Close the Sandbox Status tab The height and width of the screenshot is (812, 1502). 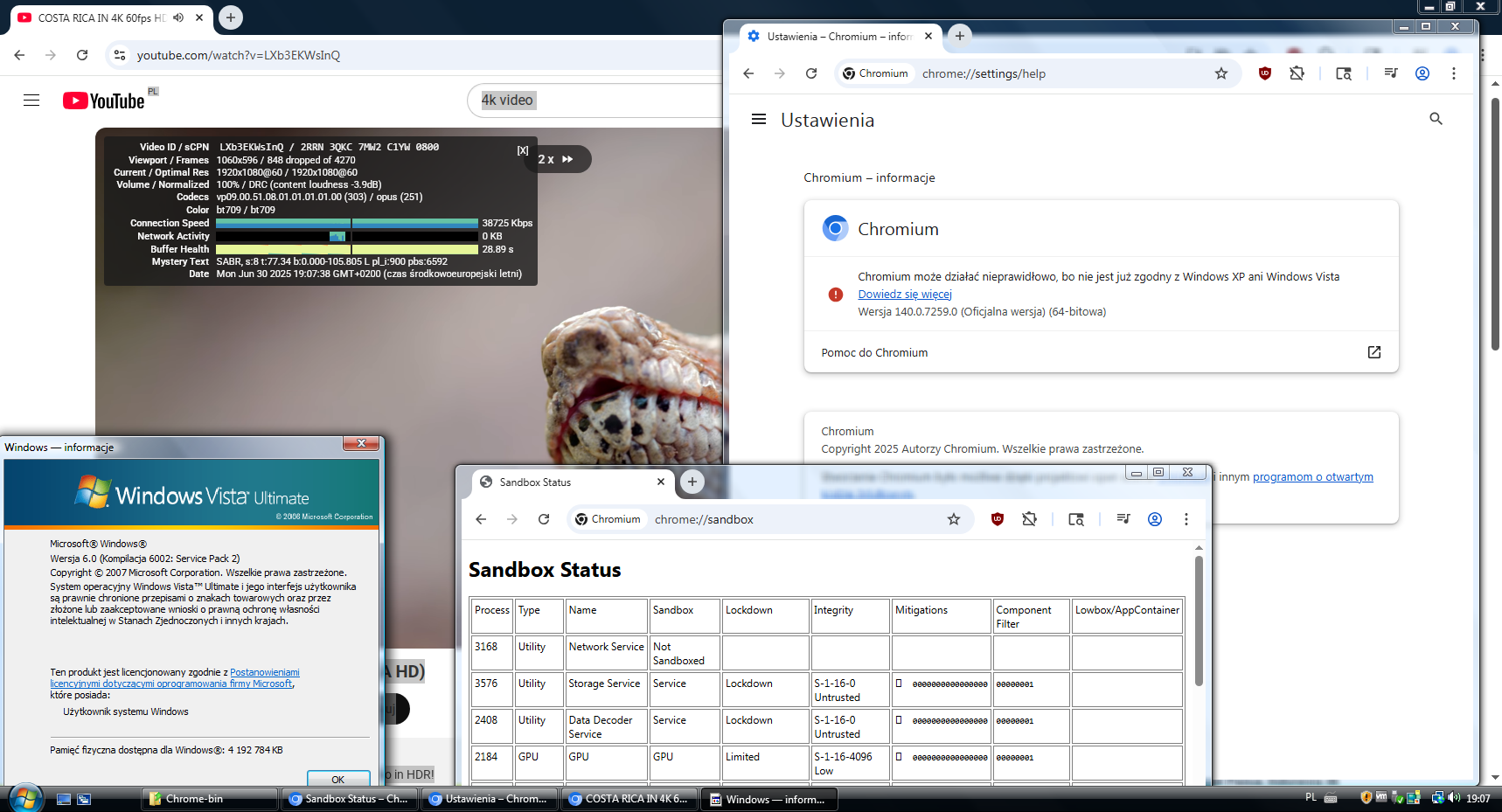[661, 482]
